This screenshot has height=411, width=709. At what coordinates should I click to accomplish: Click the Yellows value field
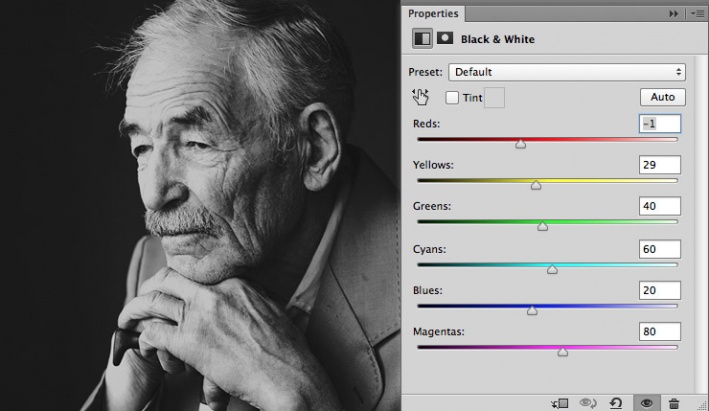pyautogui.click(x=659, y=164)
